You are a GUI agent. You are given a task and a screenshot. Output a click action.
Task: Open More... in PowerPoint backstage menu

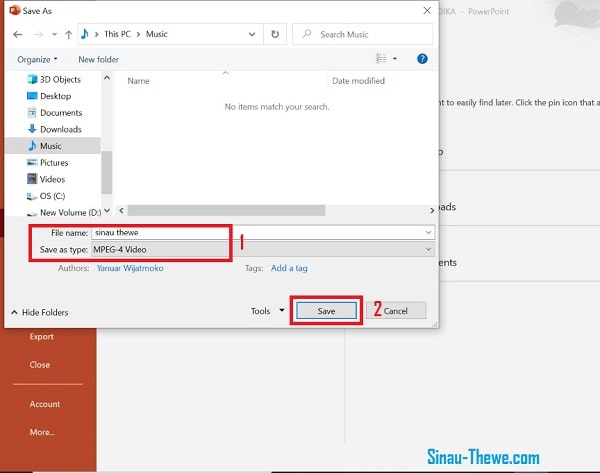point(42,432)
